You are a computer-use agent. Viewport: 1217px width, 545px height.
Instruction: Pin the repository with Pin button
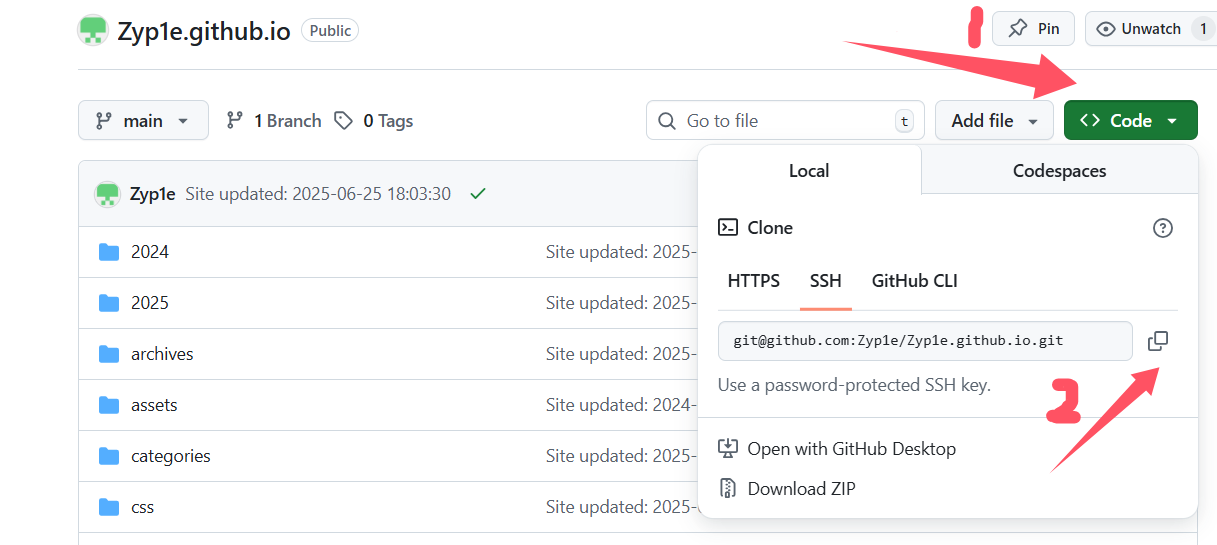pos(1033,29)
